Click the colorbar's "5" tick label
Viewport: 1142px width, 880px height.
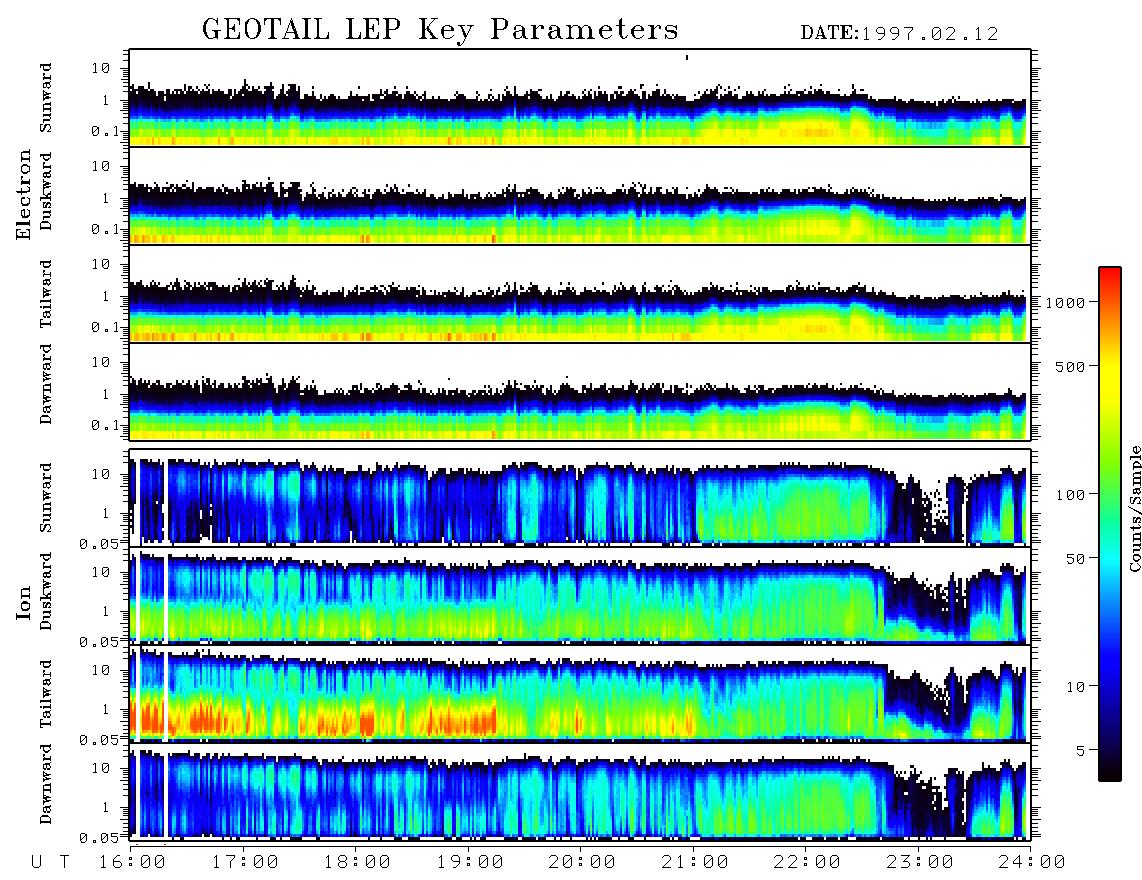coord(1081,751)
